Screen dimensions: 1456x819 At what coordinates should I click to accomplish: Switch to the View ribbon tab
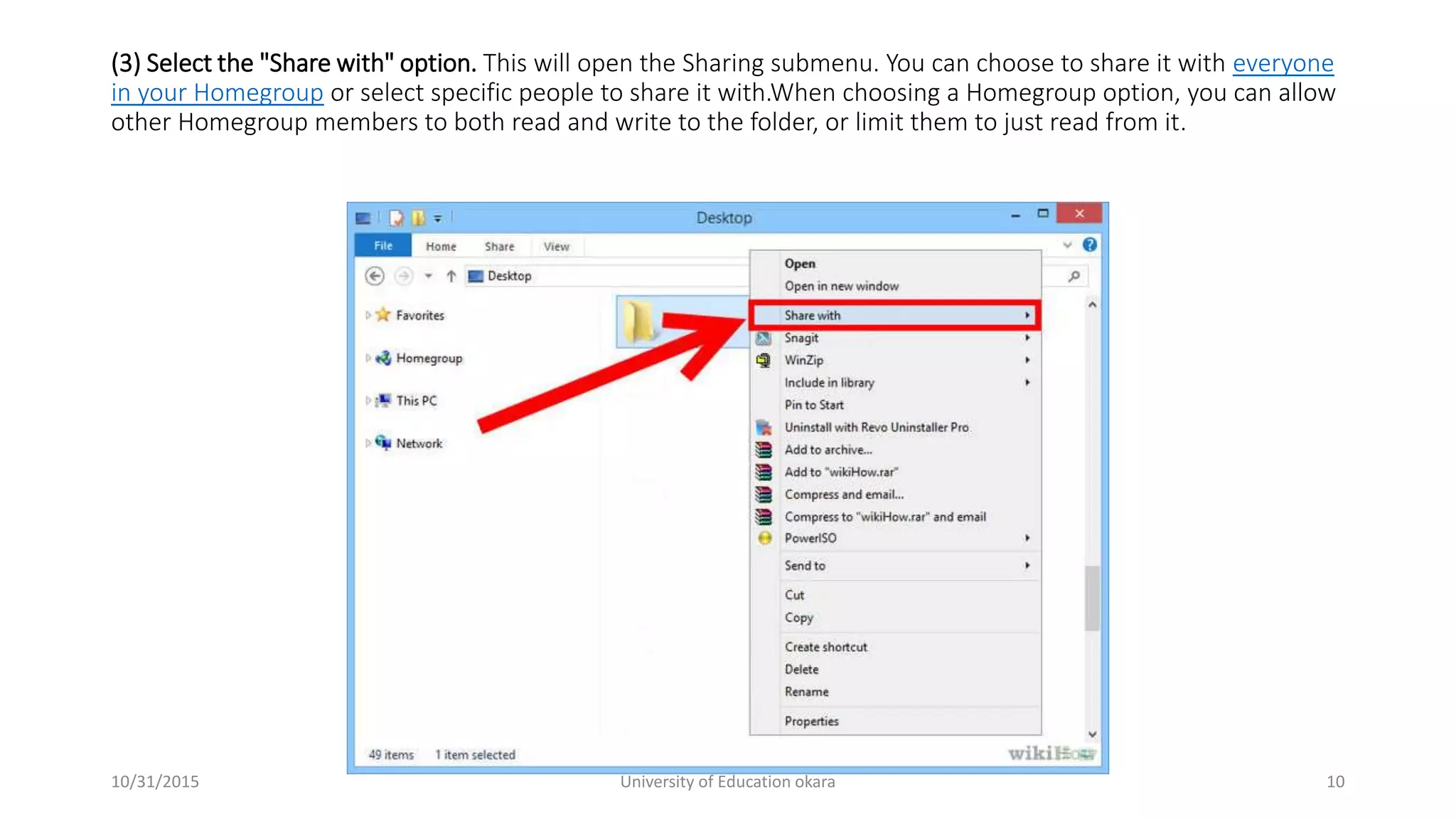coord(556,246)
